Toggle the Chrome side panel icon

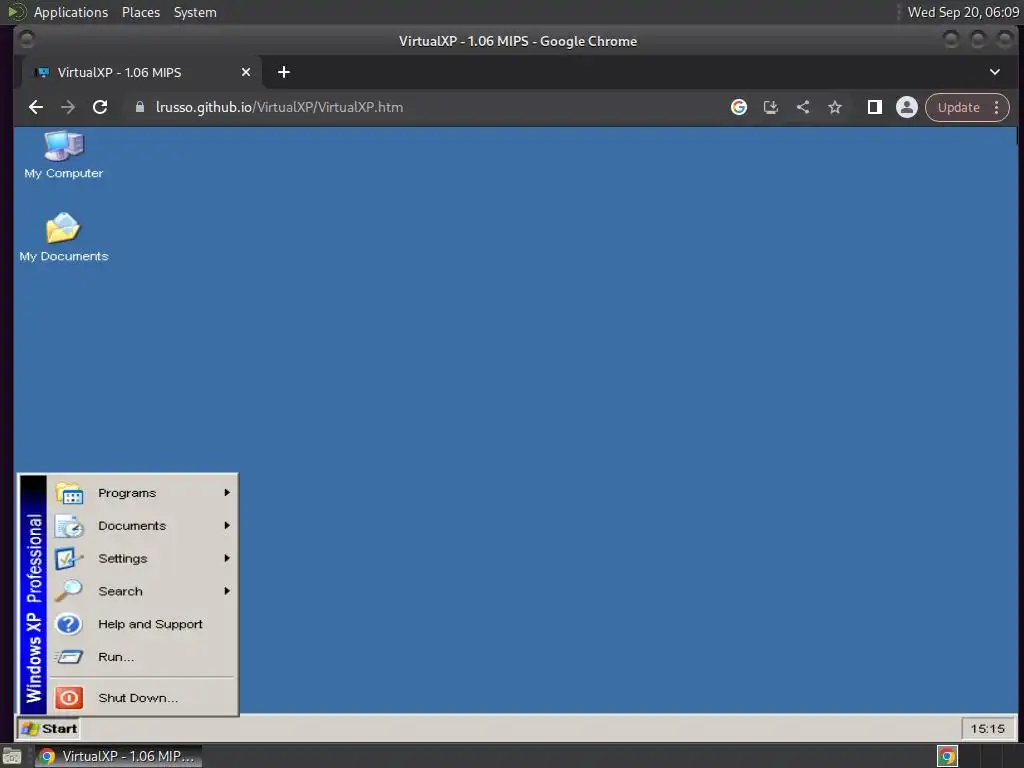(874, 107)
